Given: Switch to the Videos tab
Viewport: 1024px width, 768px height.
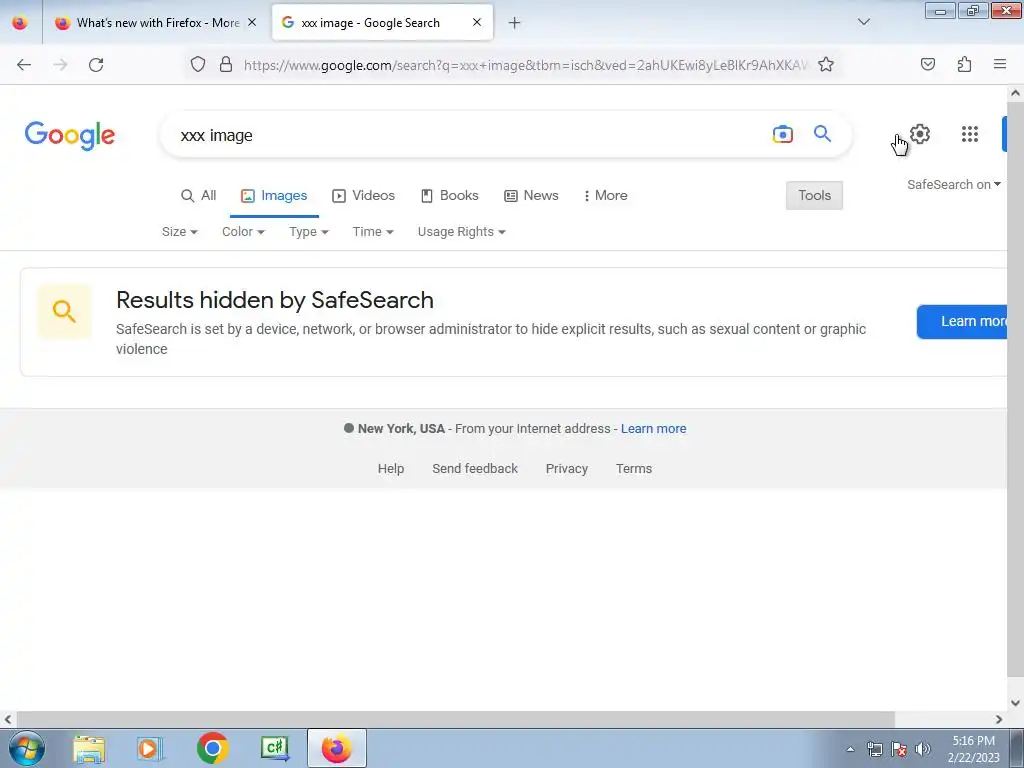Looking at the screenshot, I should click(x=364, y=195).
